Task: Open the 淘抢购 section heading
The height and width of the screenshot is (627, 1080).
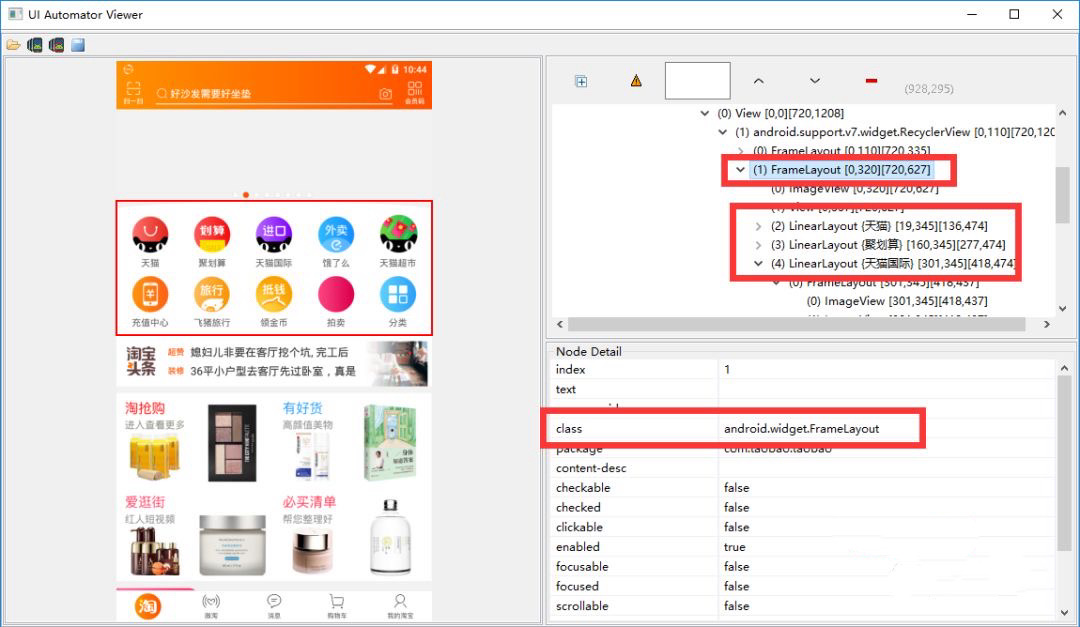Action: (x=145, y=408)
